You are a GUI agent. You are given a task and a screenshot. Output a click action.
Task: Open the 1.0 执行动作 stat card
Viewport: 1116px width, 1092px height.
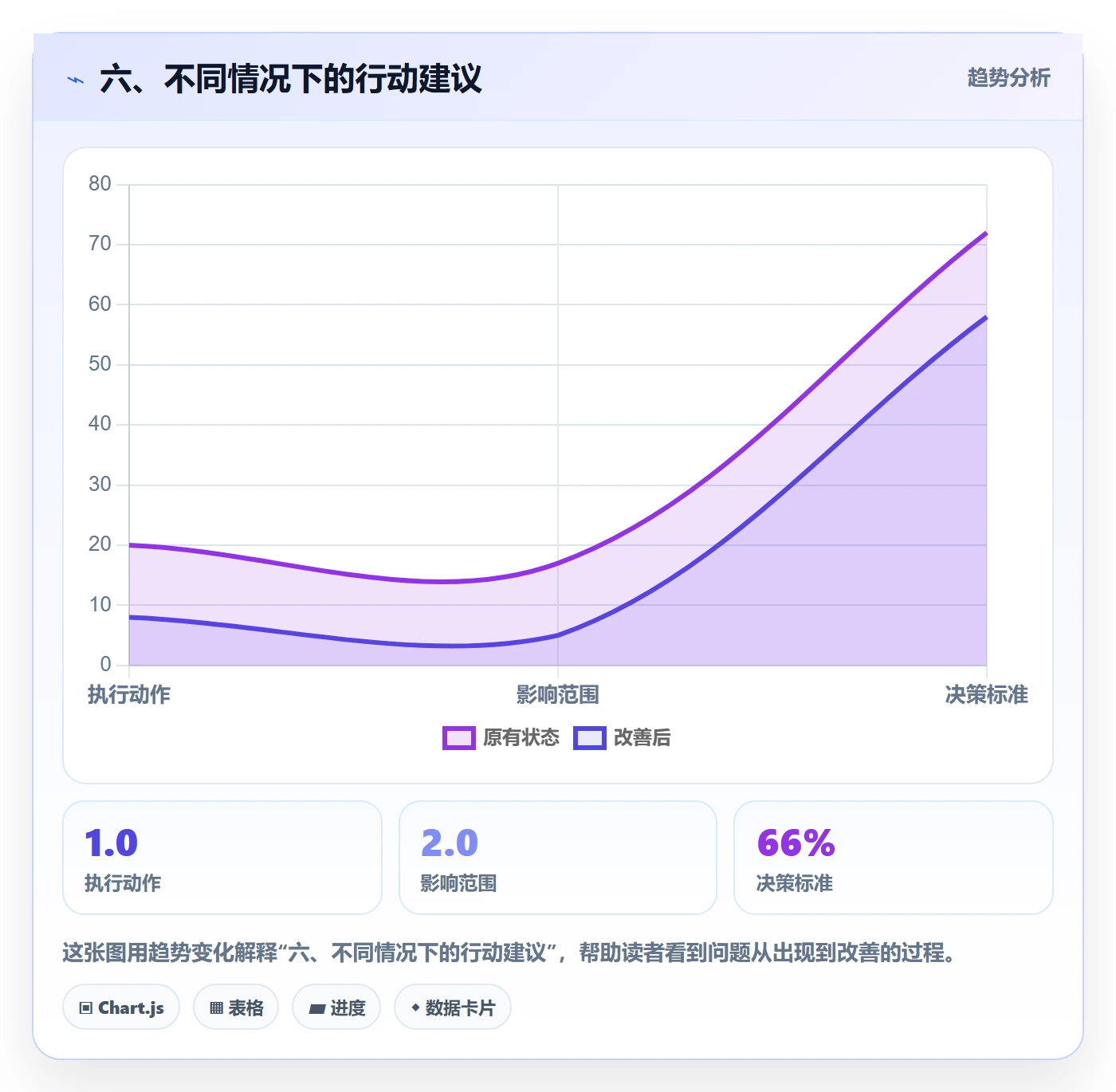click(222, 858)
